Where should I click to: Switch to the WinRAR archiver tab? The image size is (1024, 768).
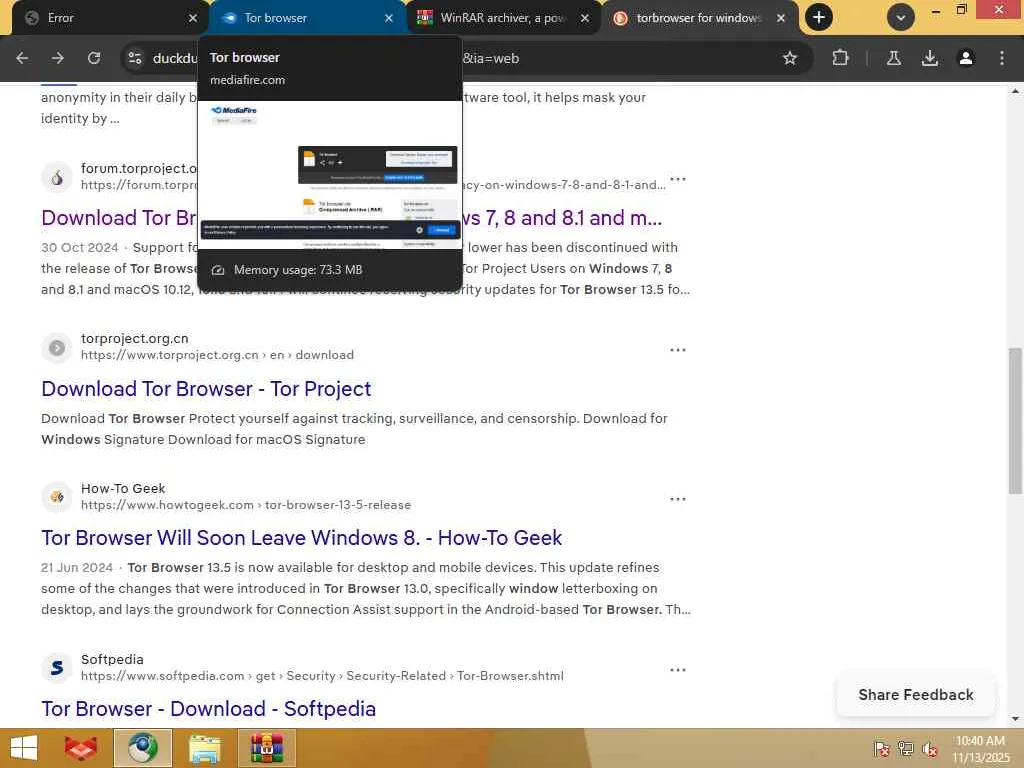pos(503,18)
